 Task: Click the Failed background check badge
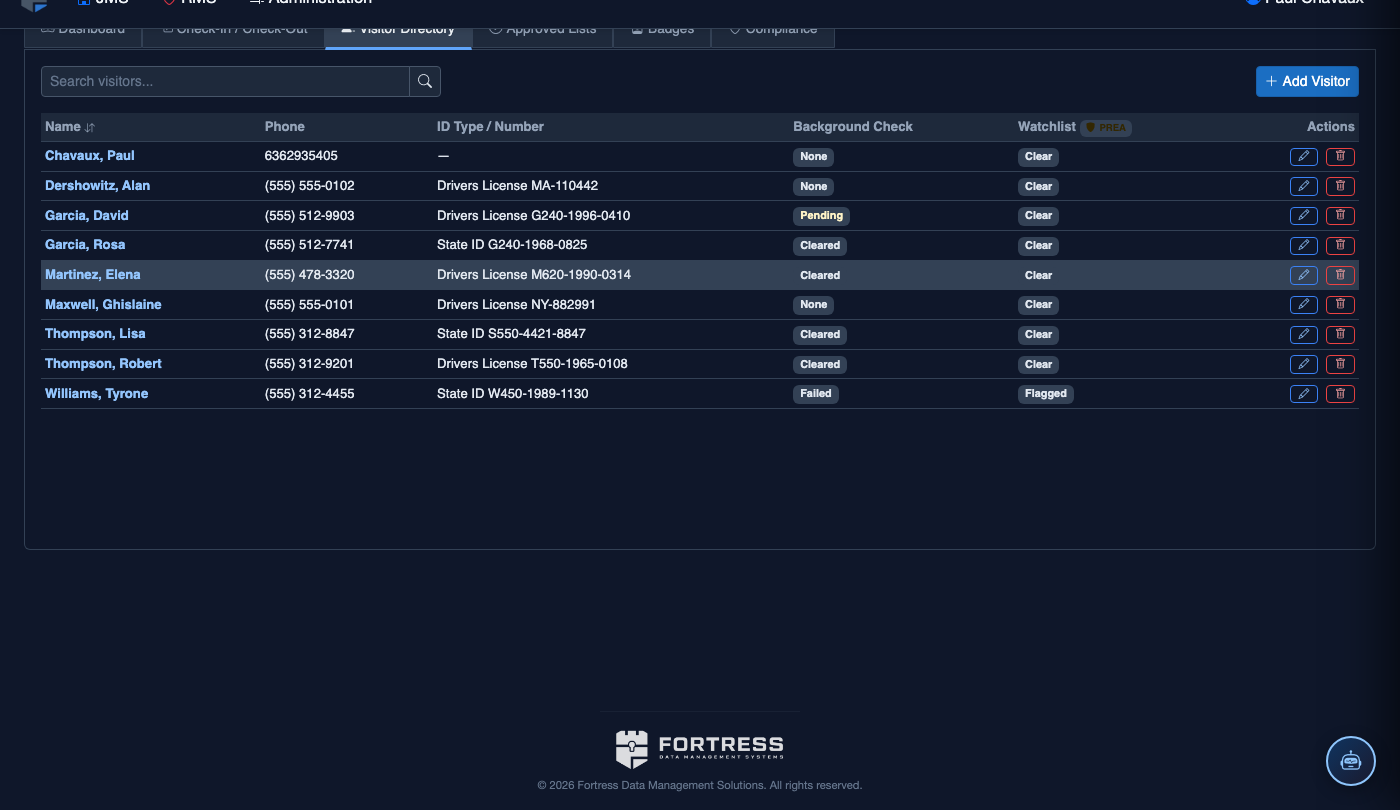click(816, 394)
